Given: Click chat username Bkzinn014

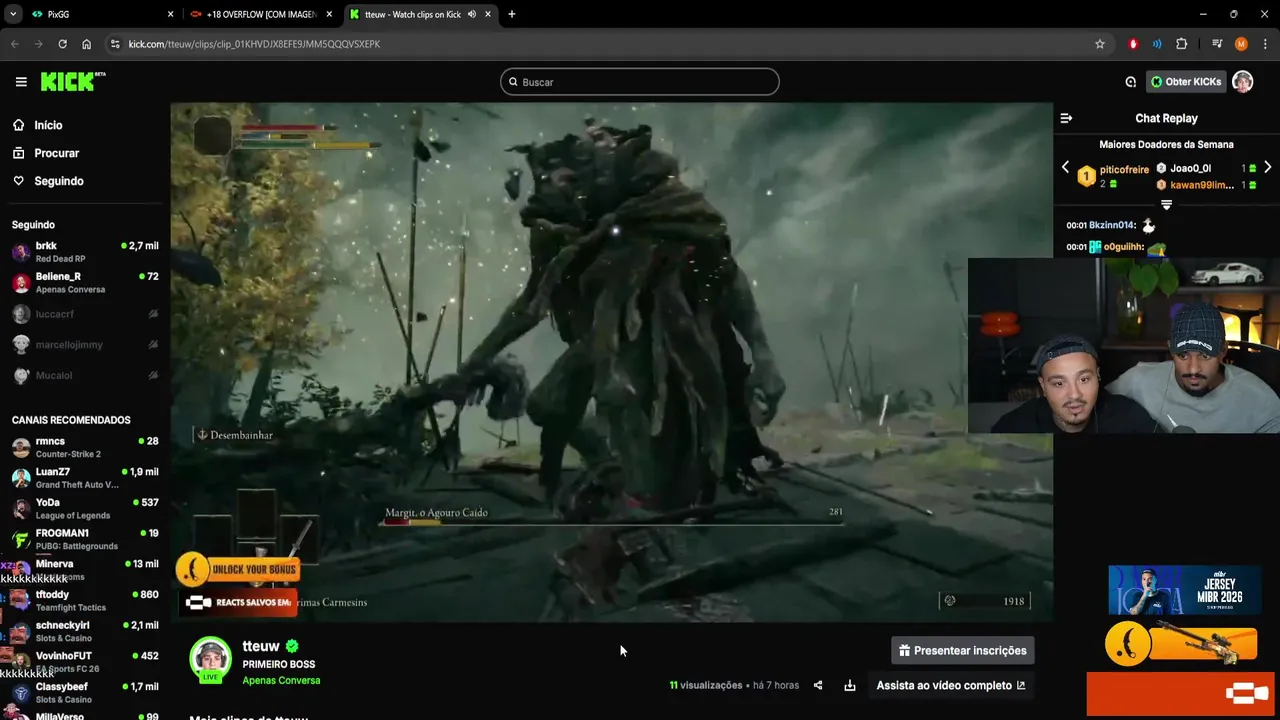Looking at the screenshot, I should pos(1112,225).
